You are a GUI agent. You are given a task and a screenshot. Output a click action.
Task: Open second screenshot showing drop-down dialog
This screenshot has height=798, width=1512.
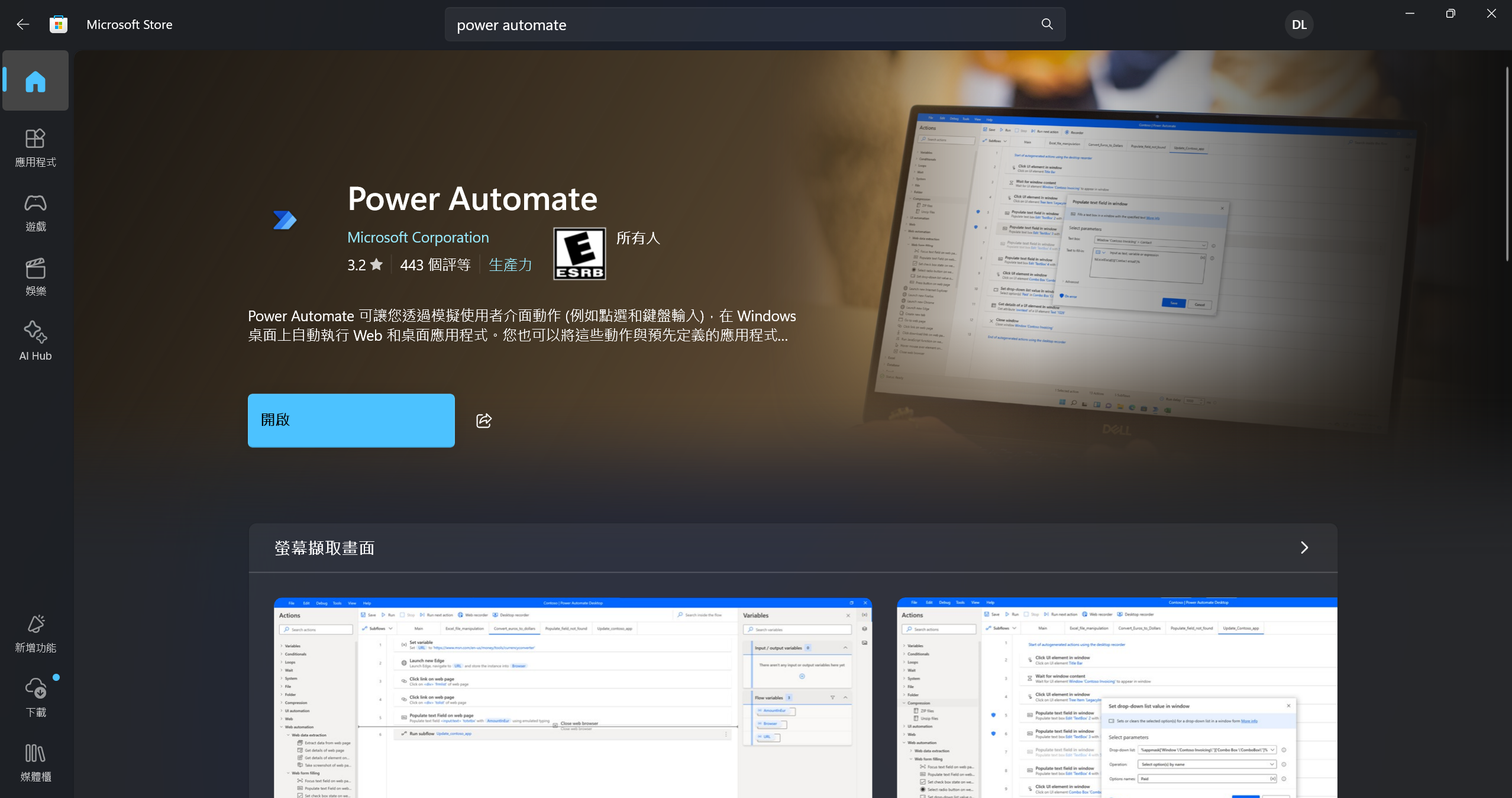1117,698
